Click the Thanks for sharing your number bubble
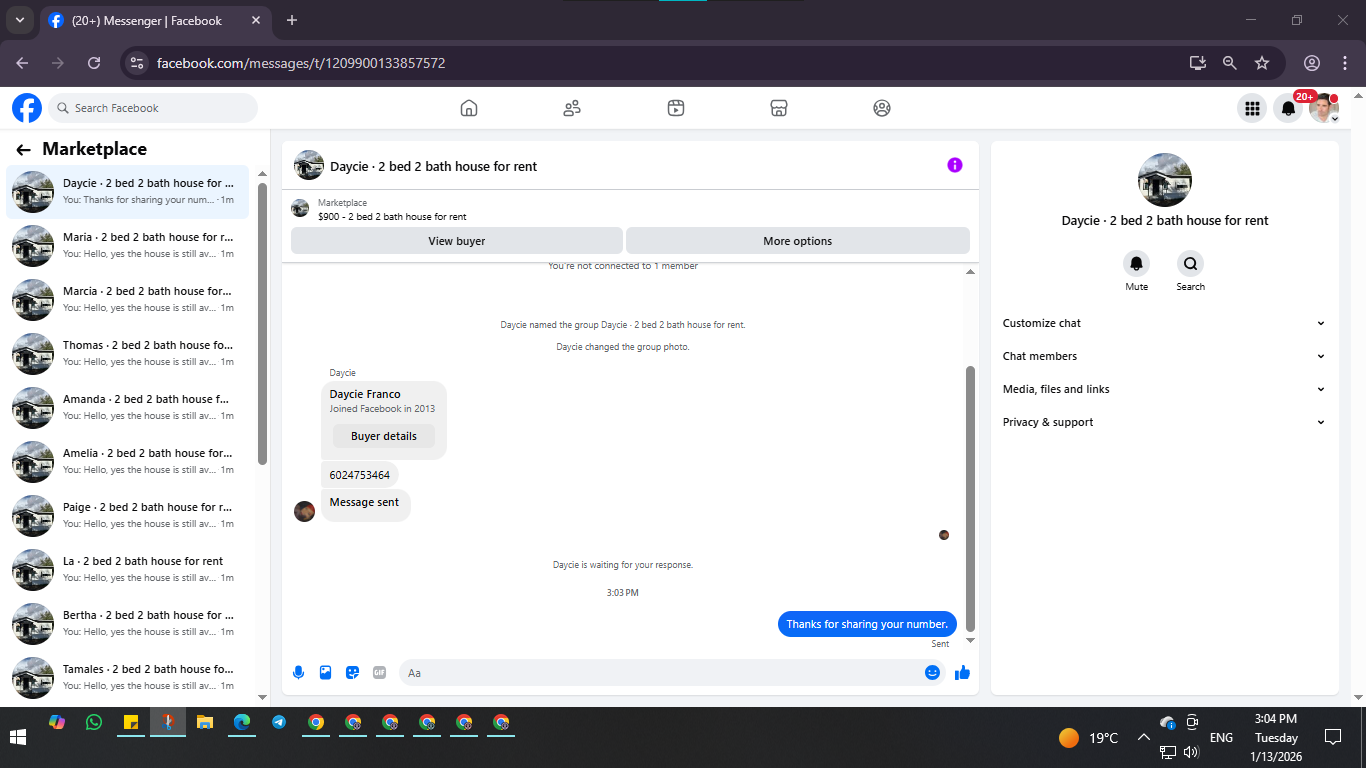Screen dimensions: 1366x768 point(867,624)
